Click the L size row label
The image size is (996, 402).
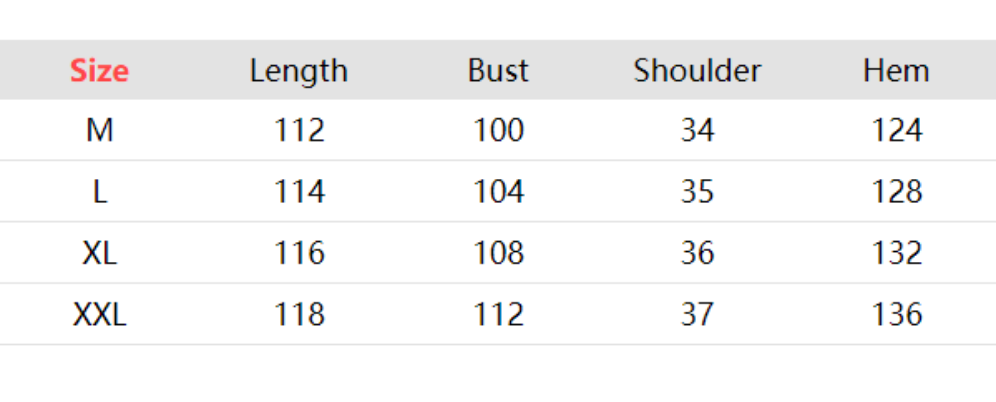[99, 192]
